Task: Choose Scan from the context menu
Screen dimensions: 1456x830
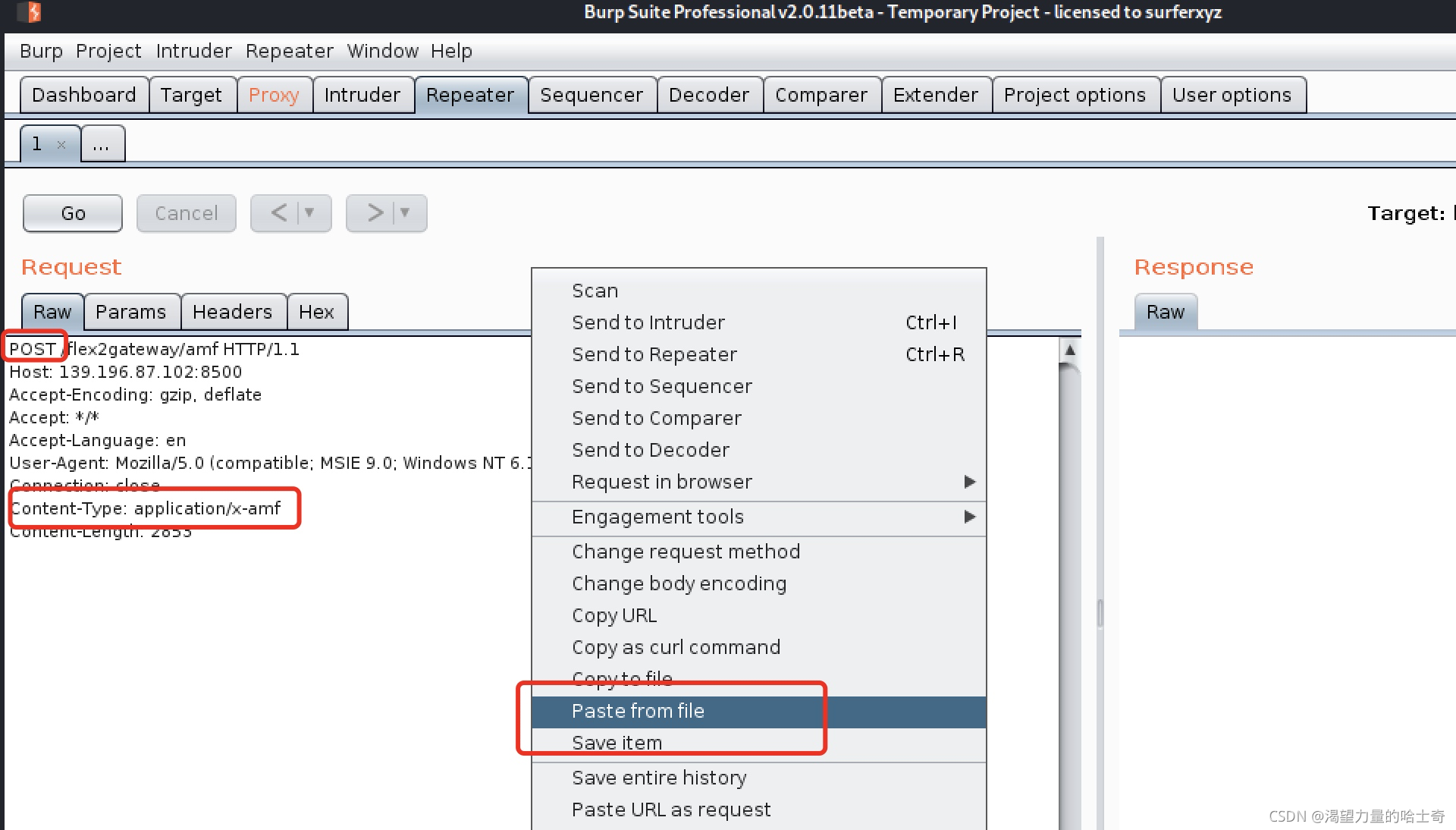Action: click(x=758, y=291)
